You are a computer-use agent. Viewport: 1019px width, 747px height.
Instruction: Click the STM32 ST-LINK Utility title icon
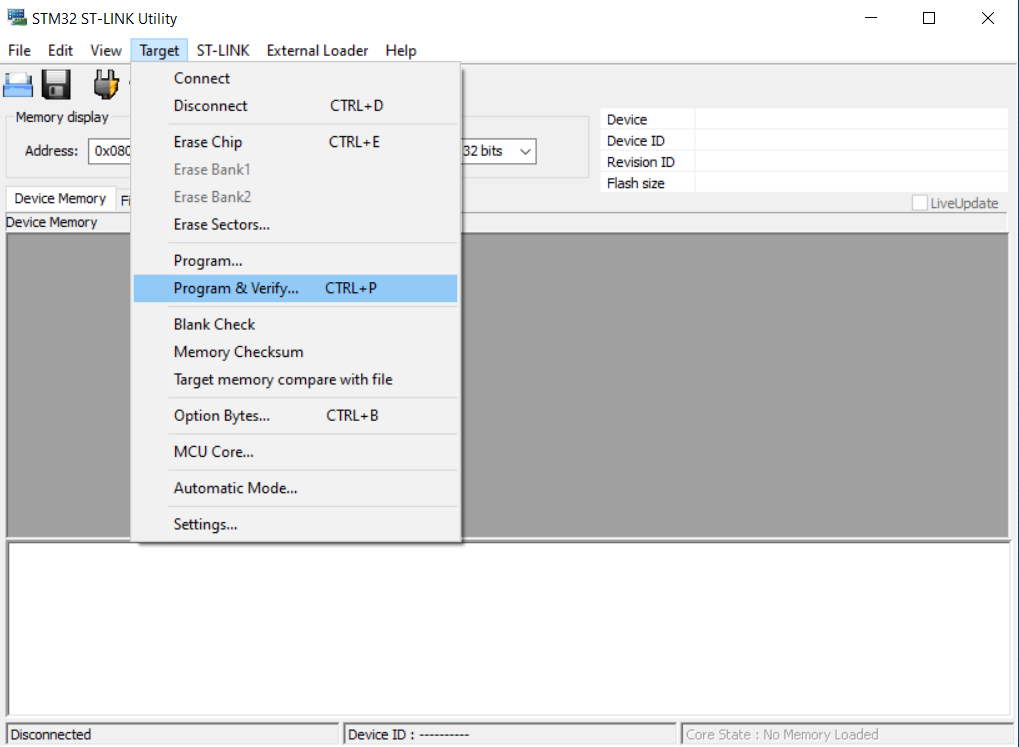click(x=16, y=18)
